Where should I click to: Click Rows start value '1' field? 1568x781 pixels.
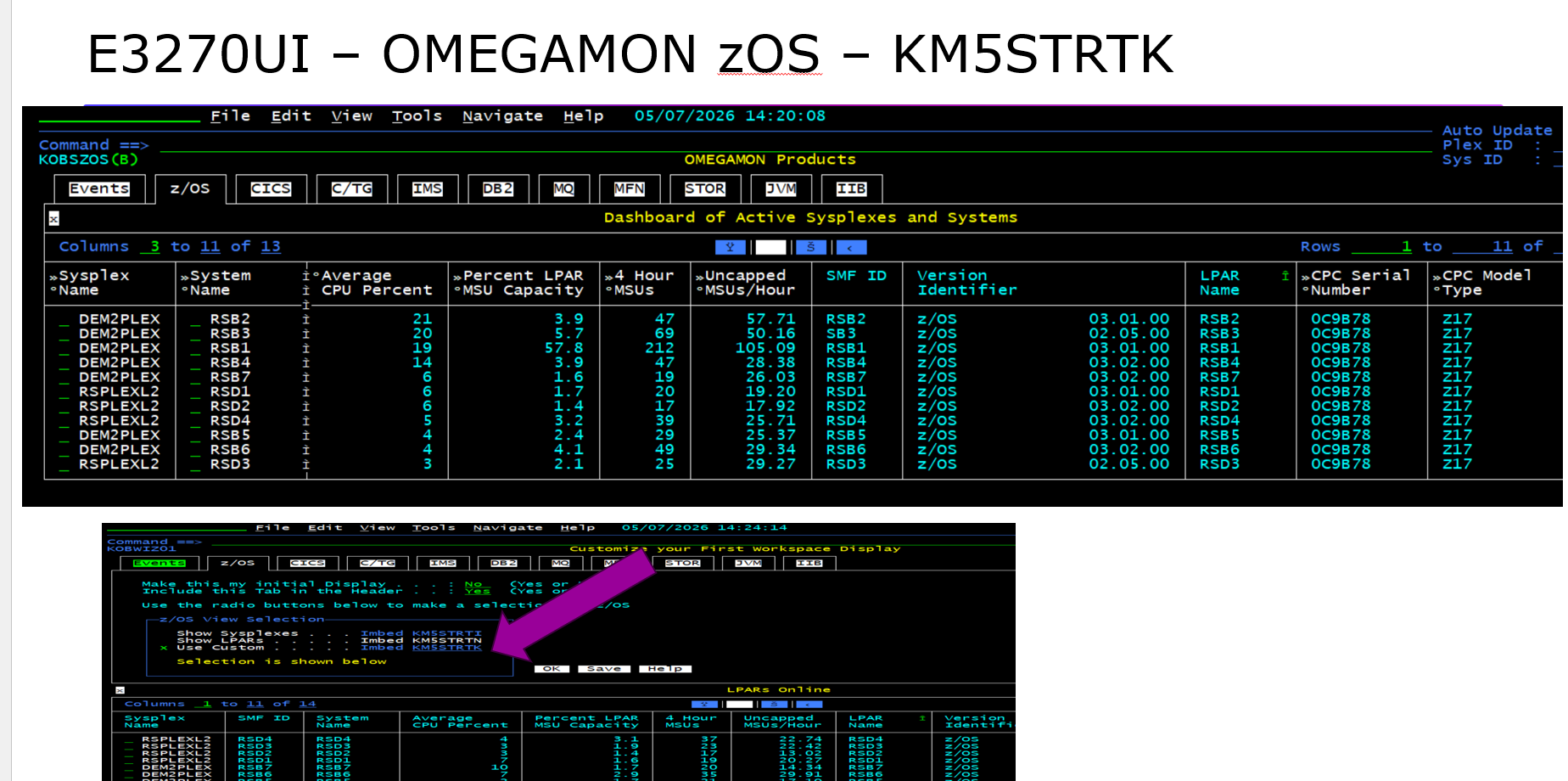tap(1381, 246)
